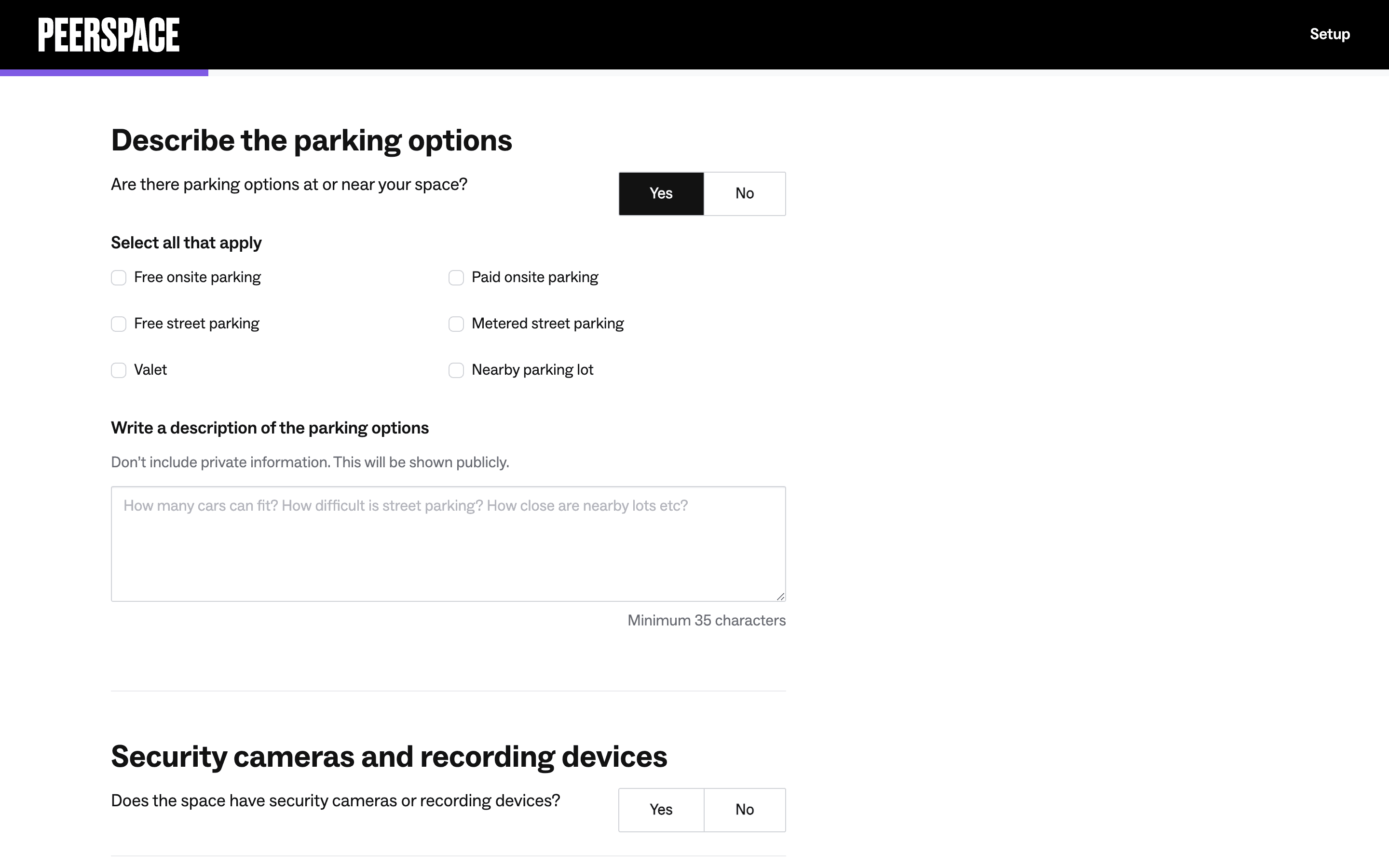
Task: Click the Peerspace logo
Action: coord(109,34)
